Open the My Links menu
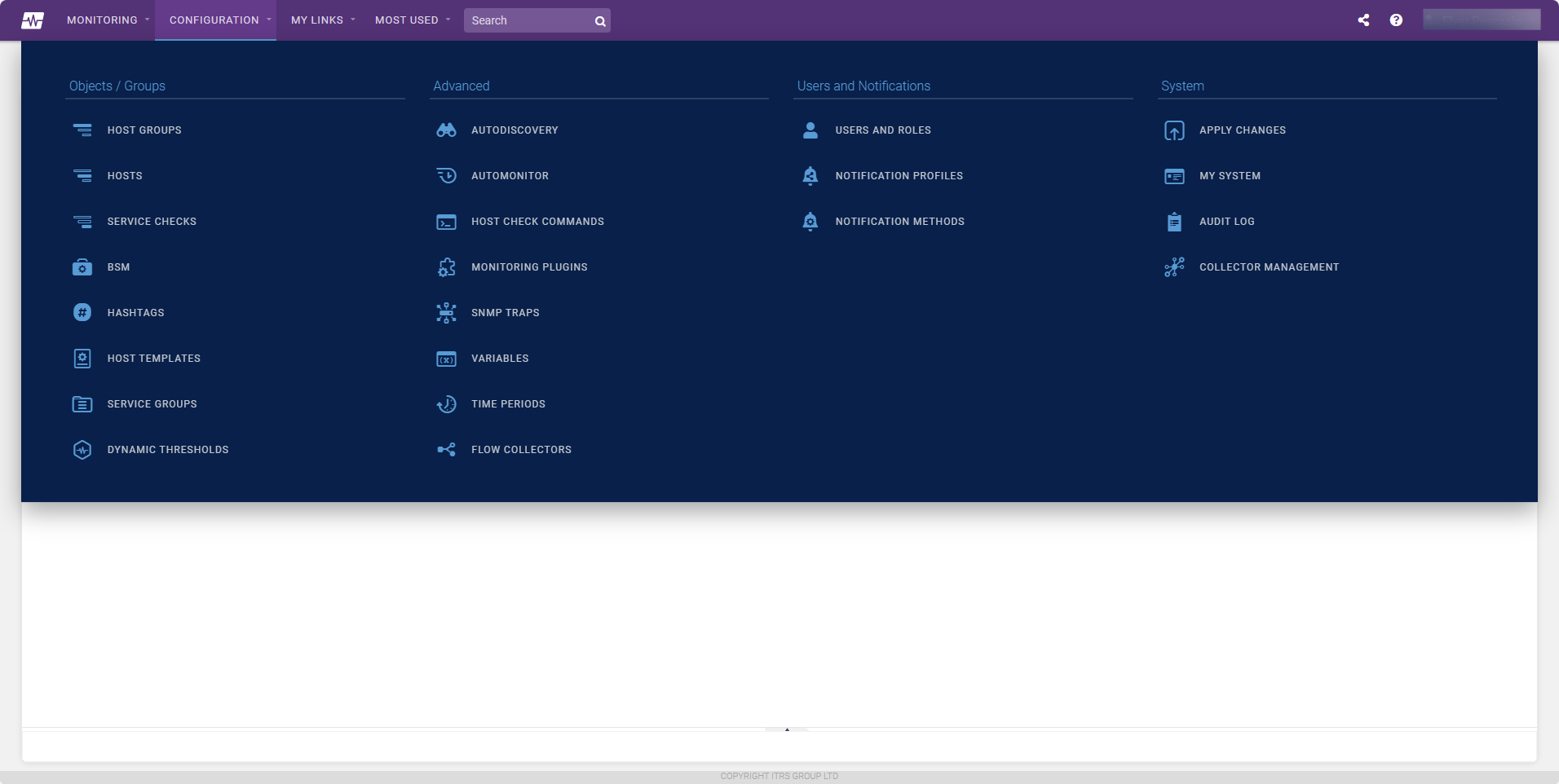 pos(317,20)
